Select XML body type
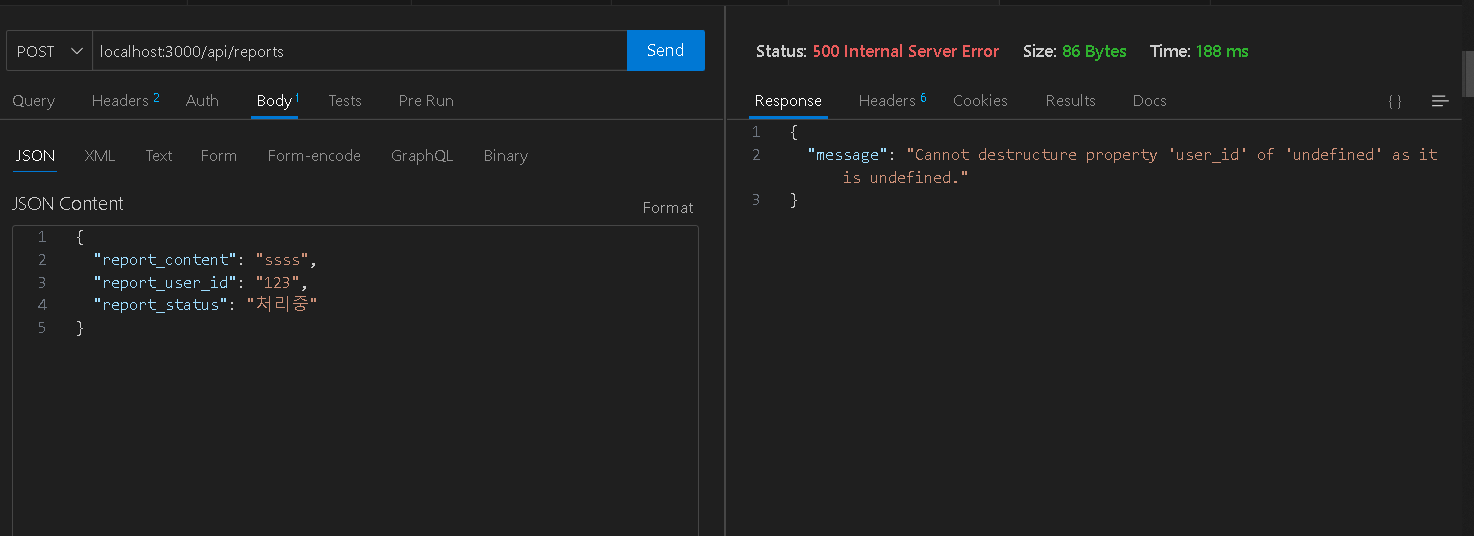The width and height of the screenshot is (1474, 536). point(100,156)
